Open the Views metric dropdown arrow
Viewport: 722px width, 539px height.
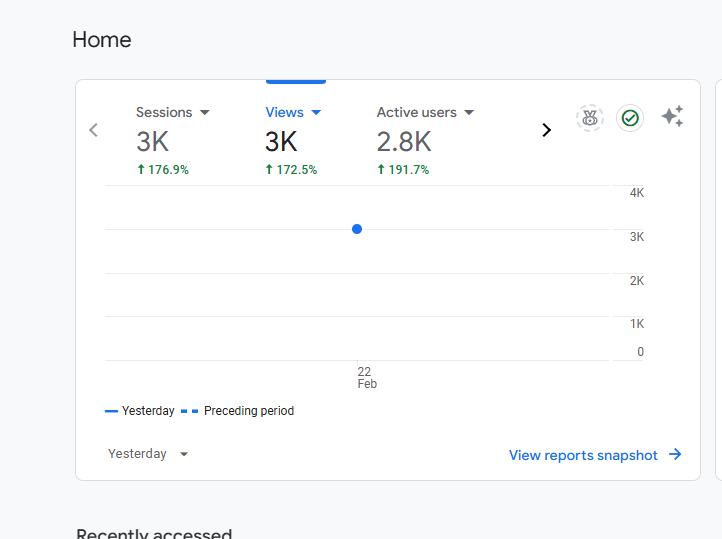(x=317, y=113)
